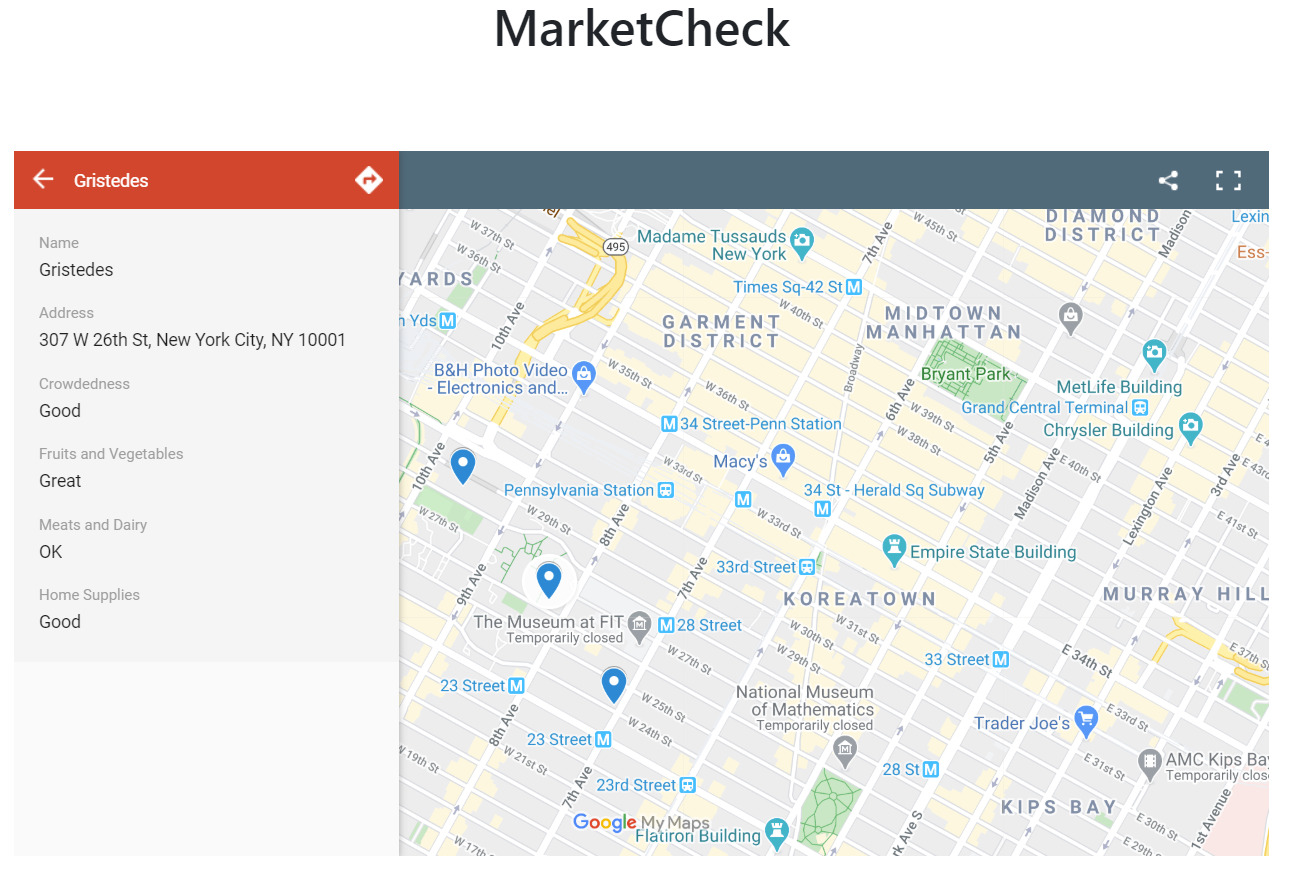View the map in fullscreen
This screenshot has width=1291, height=870.
1228,180
